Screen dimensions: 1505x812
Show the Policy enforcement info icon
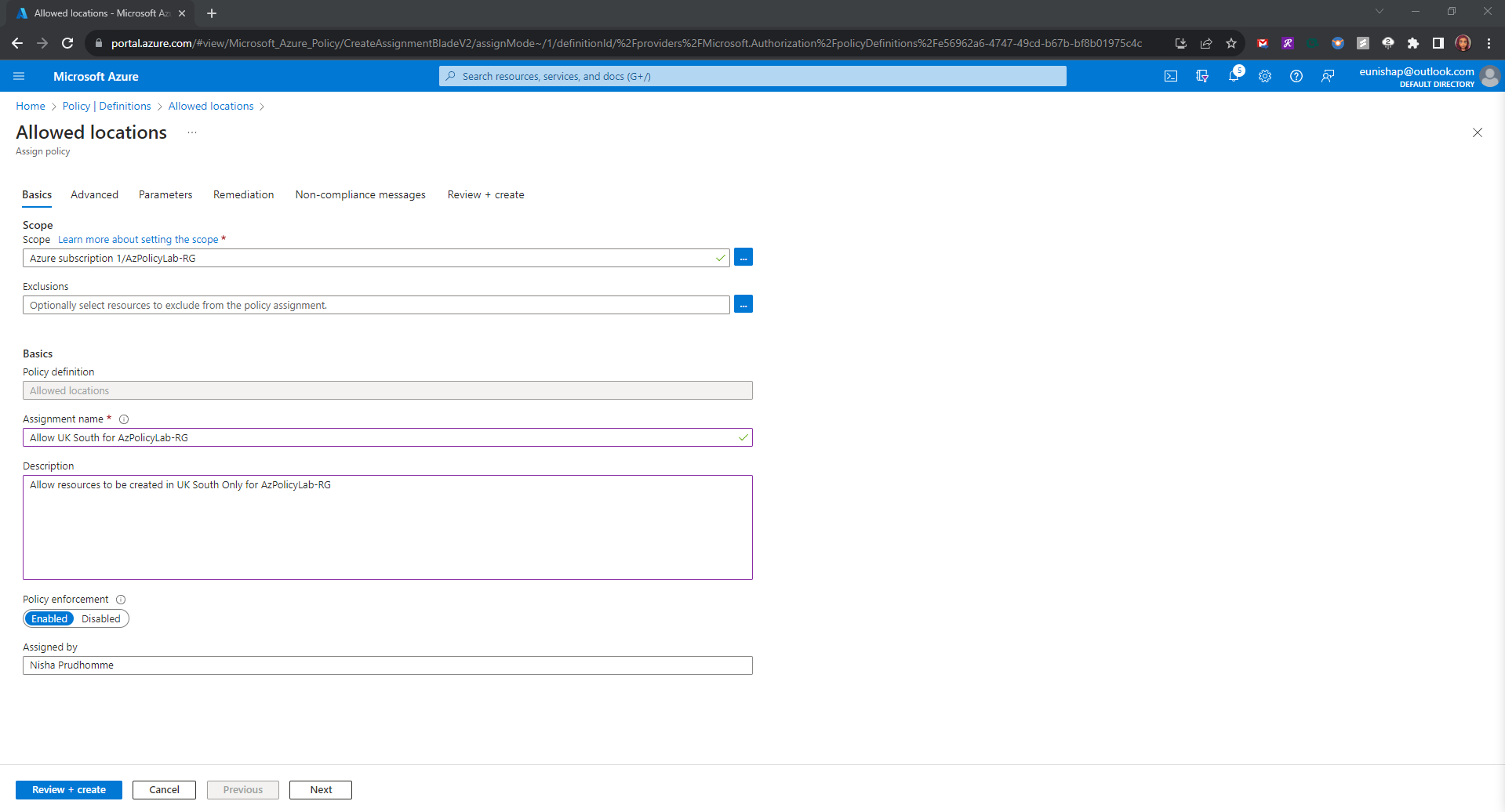(x=121, y=600)
